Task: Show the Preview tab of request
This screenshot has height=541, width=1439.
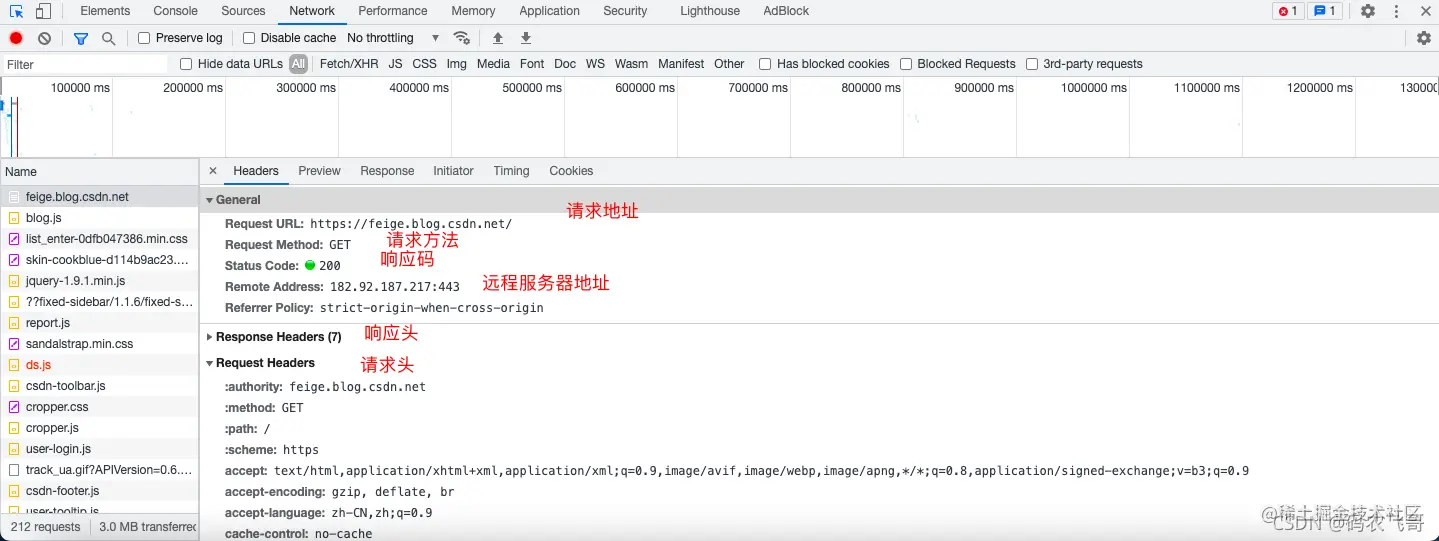Action: [320, 171]
